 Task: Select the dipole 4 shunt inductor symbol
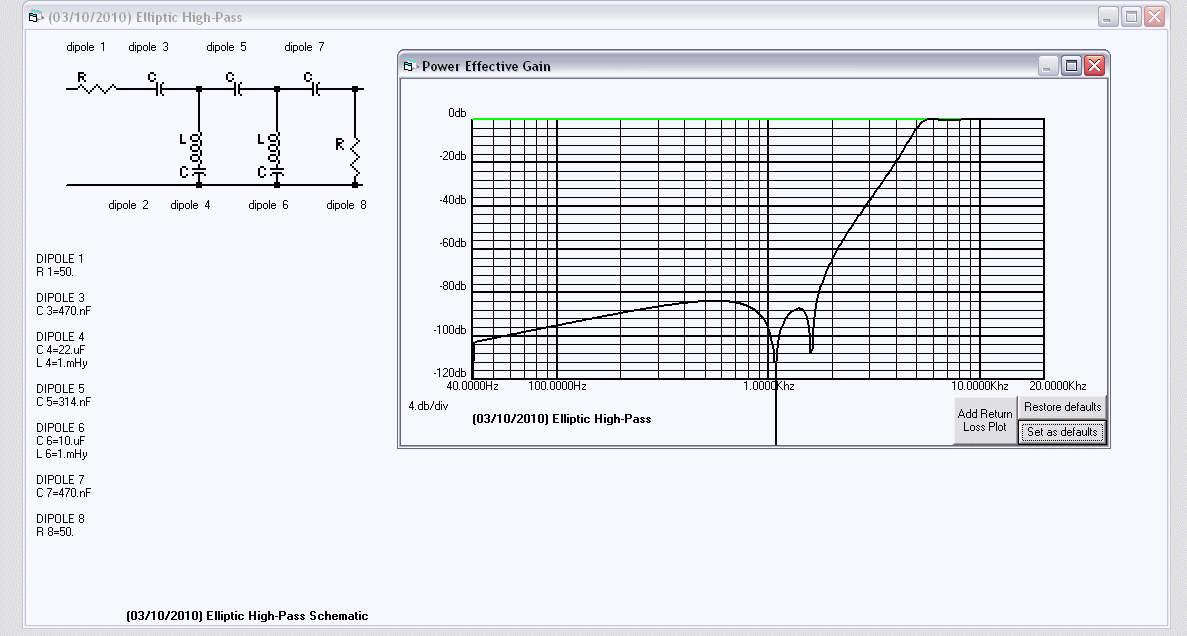click(x=194, y=148)
